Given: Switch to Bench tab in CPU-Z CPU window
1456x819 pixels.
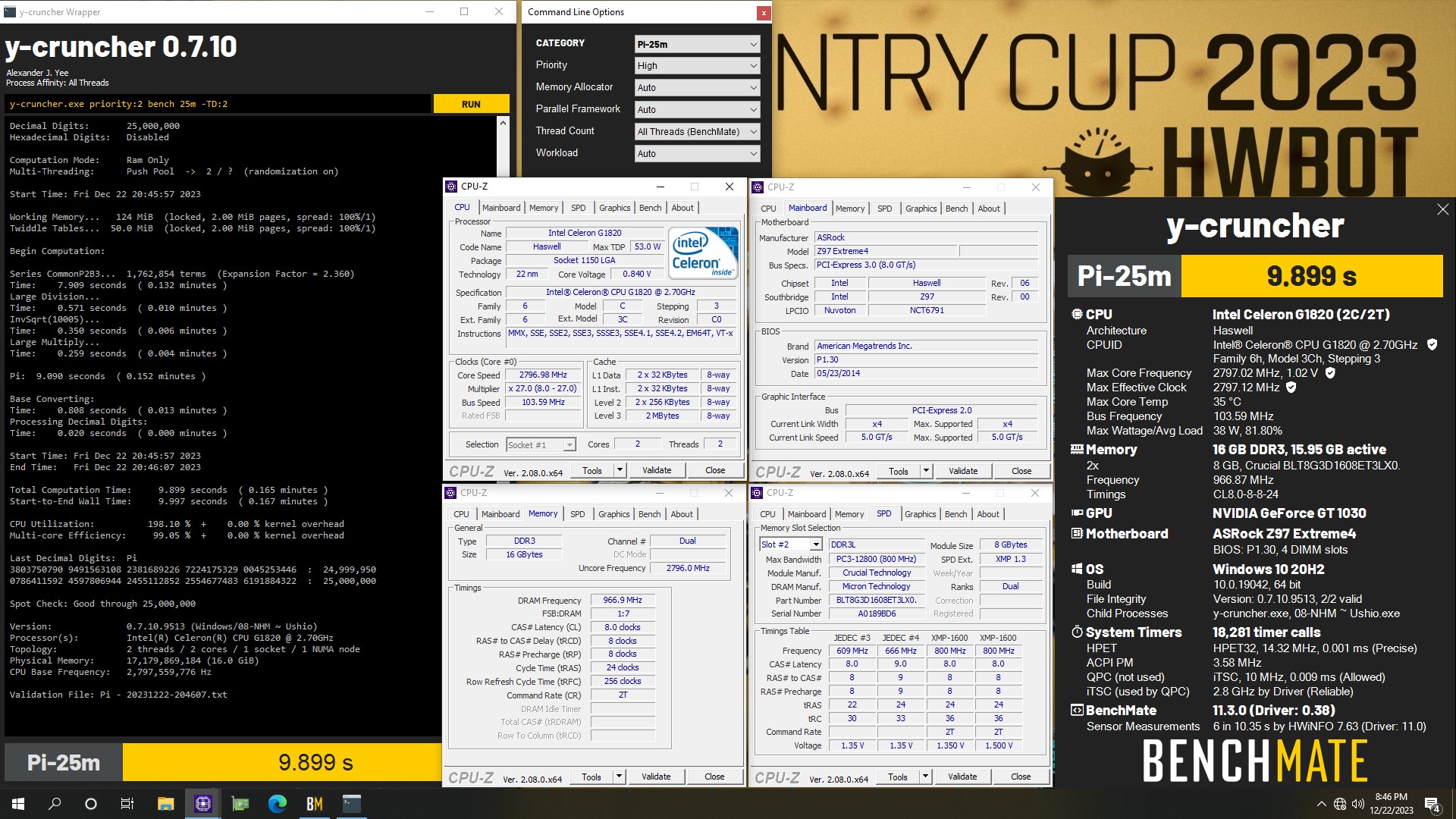Looking at the screenshot, I should [650, 208].
